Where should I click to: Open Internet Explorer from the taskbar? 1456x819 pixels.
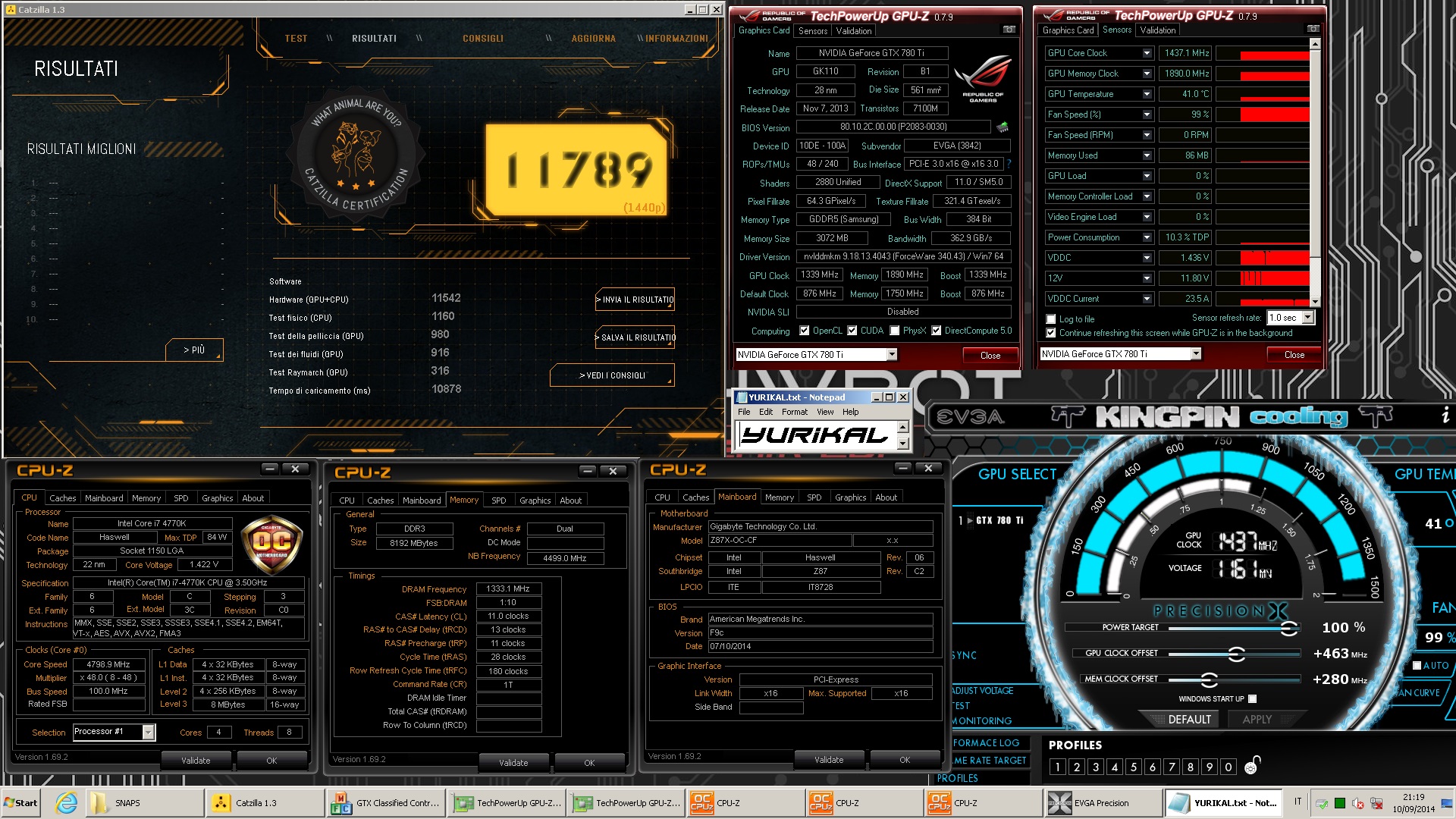(66, 803)
